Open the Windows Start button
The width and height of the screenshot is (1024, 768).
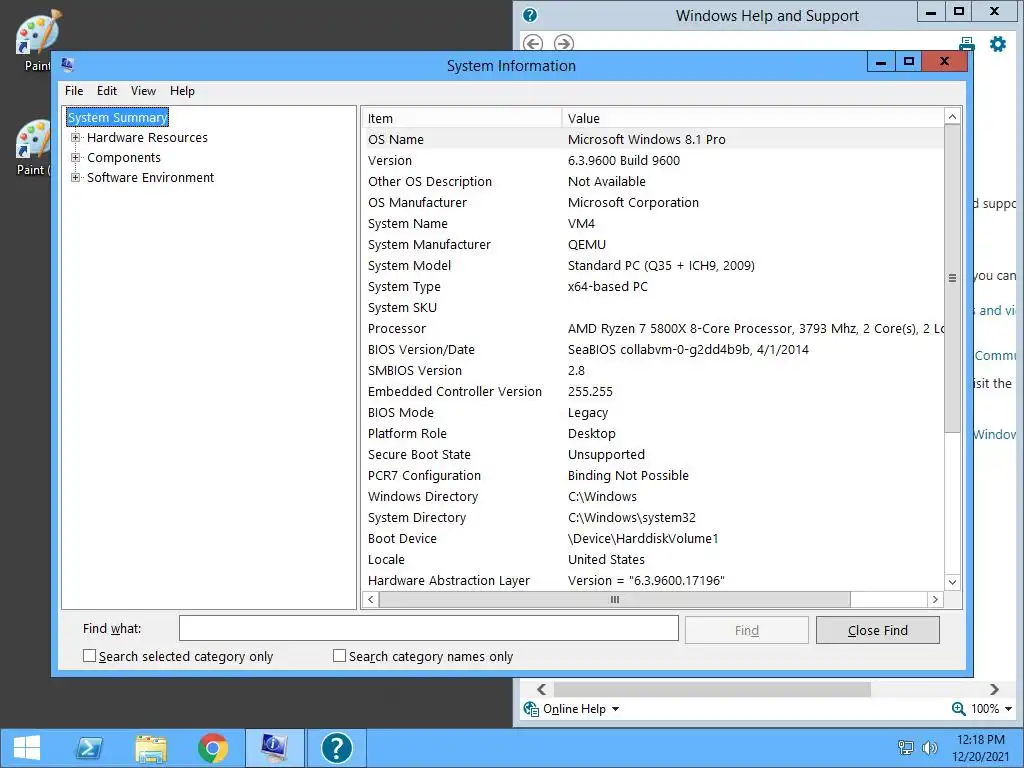(x=27, y=748)
